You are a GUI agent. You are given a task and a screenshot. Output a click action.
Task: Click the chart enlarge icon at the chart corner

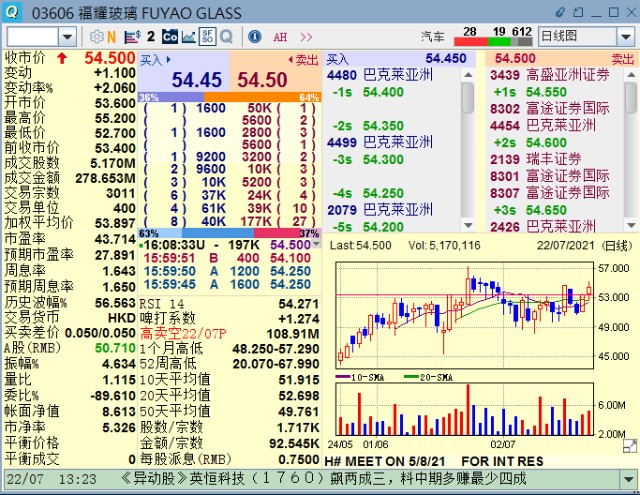pos(630,446)
